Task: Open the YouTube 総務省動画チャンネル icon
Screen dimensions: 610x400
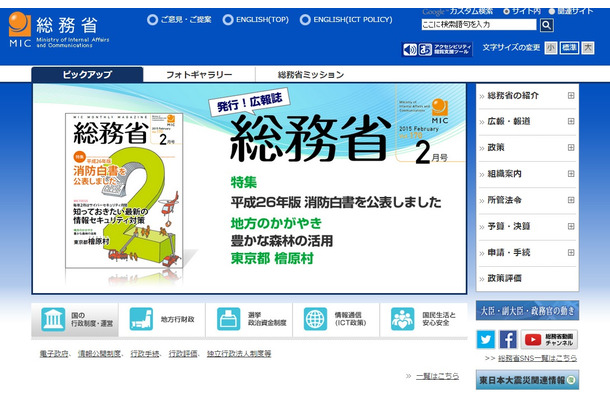Action: (549, 339)
